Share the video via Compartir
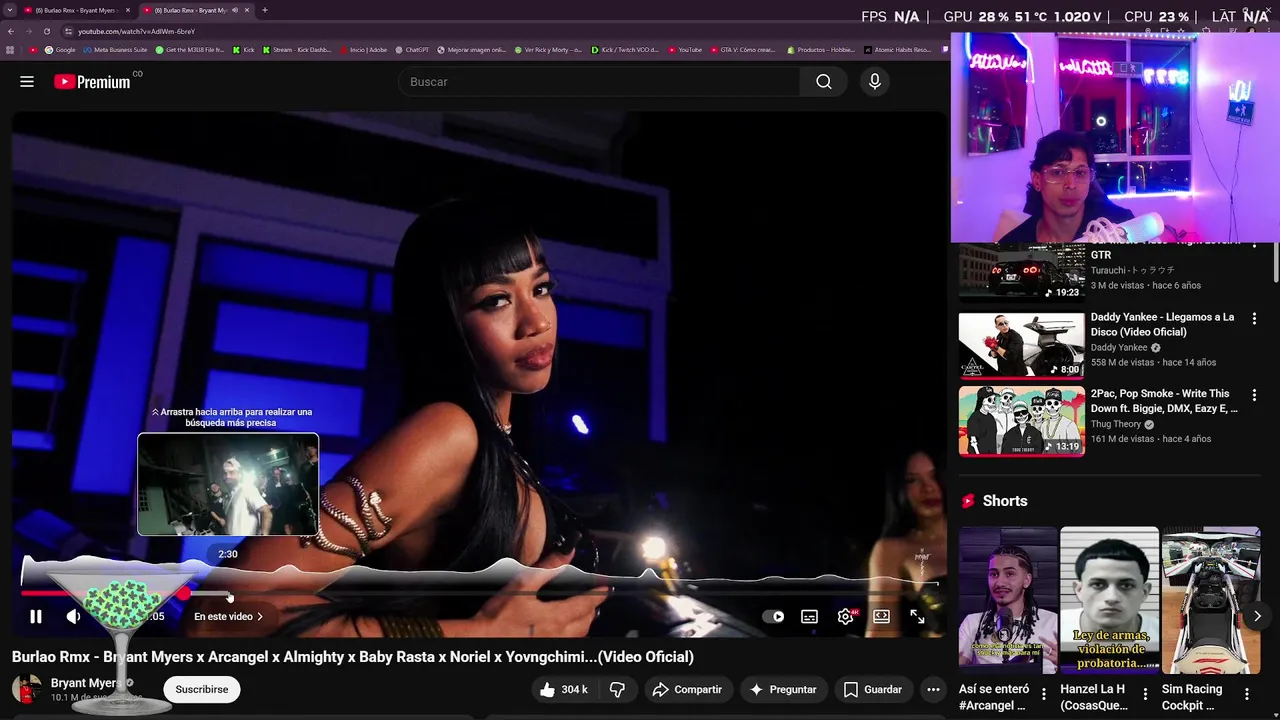This screenshot has height=720, width=1280. (x=687, y=690)
